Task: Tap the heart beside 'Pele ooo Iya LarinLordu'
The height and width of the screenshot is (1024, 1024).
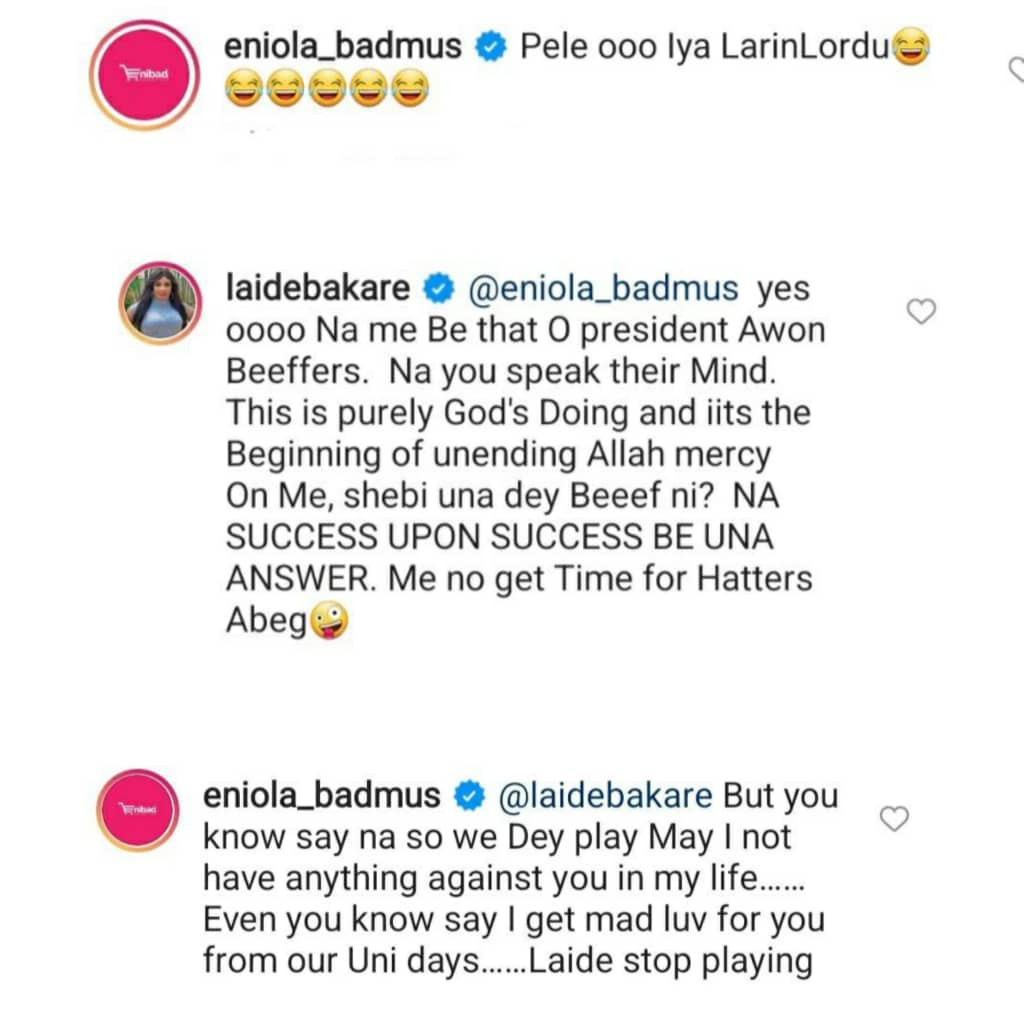Action: 1016,69
